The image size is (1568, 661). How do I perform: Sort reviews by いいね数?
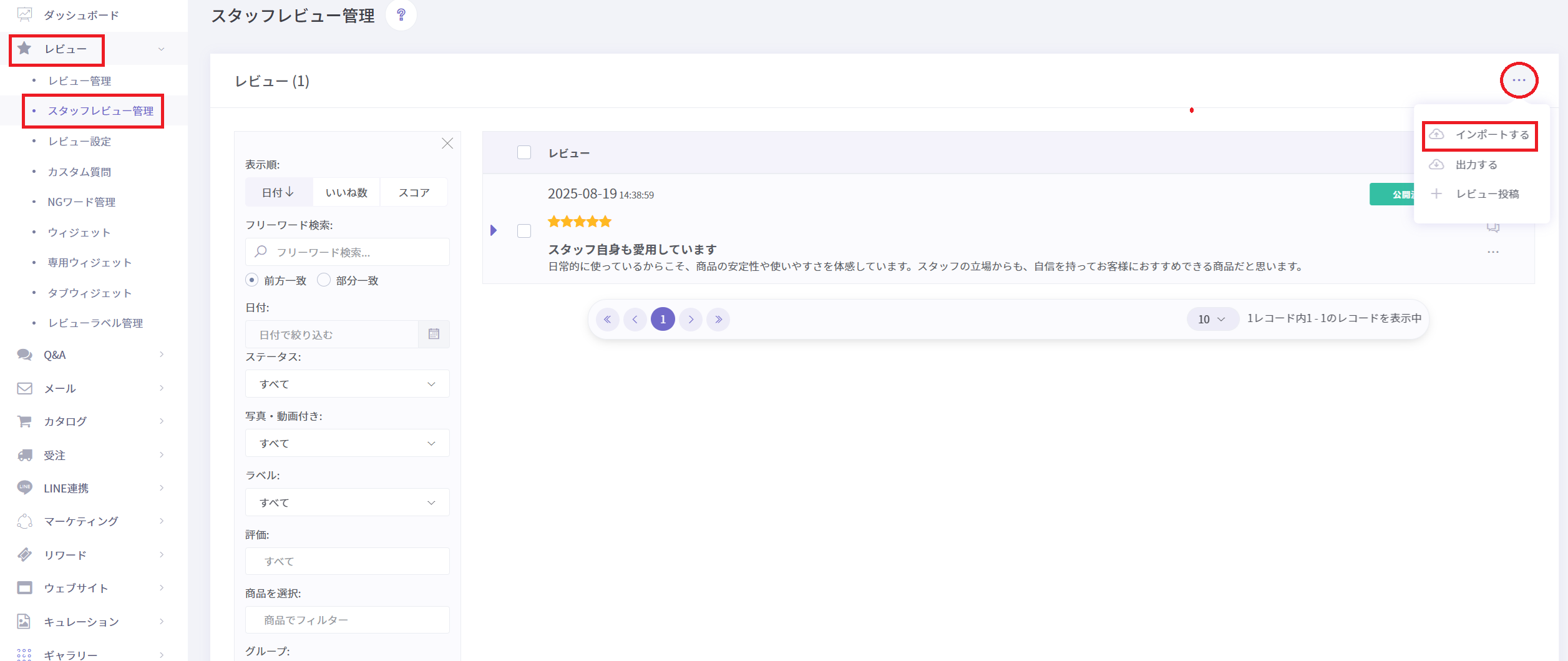346,193
